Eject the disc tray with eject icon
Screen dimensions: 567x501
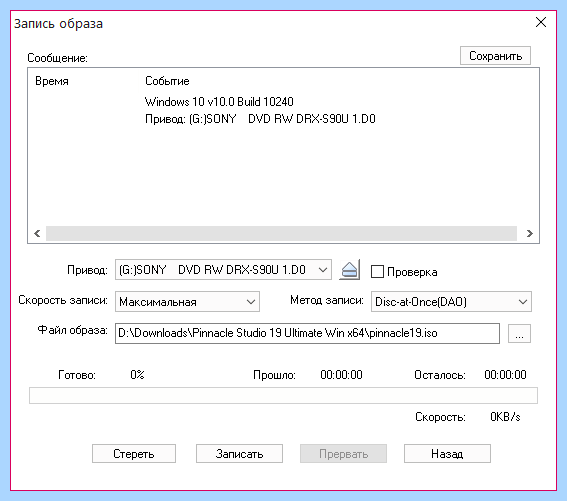pyautogui.click(x=349, y=270)
